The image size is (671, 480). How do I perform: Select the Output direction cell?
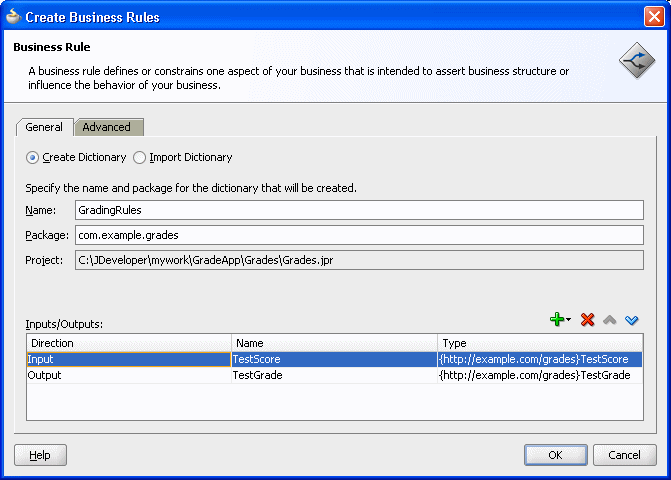click(x=129, y=375)
